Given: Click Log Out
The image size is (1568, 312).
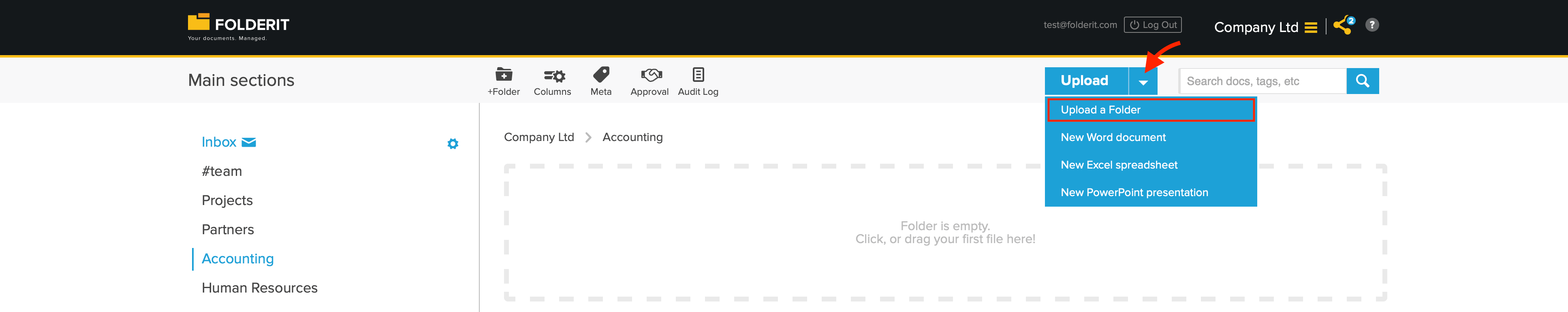Looking at the screenshot, I should coord(1152,24).
